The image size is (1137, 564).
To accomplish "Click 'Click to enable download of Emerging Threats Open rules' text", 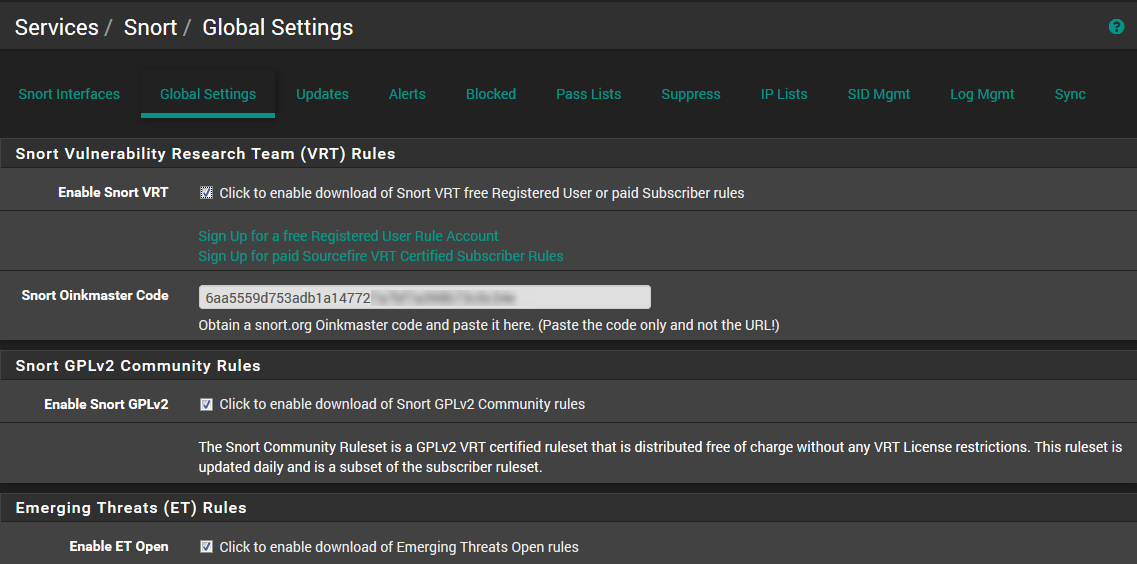I will point(399,547).
